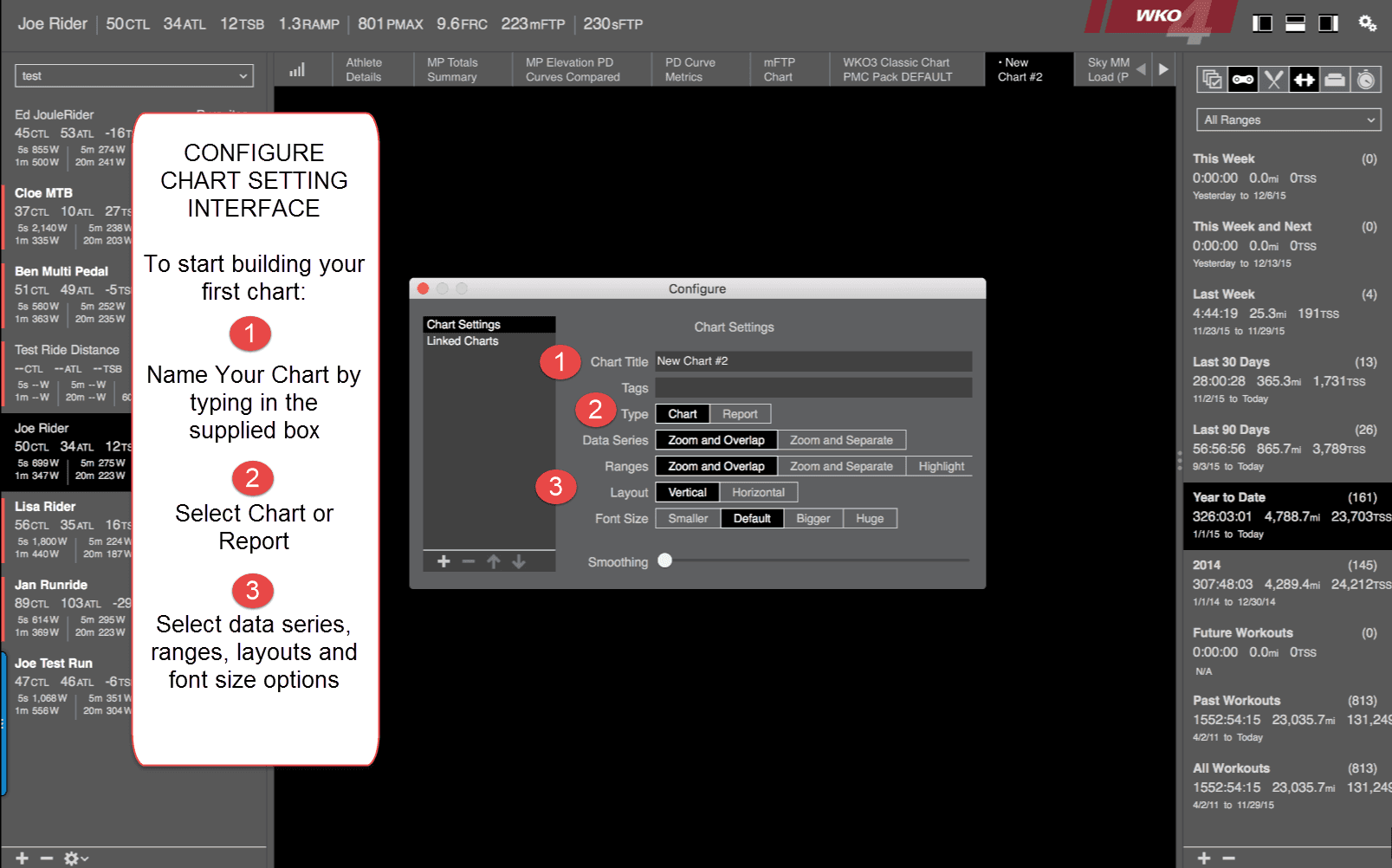Set Type to Chart

coord(683,414)
